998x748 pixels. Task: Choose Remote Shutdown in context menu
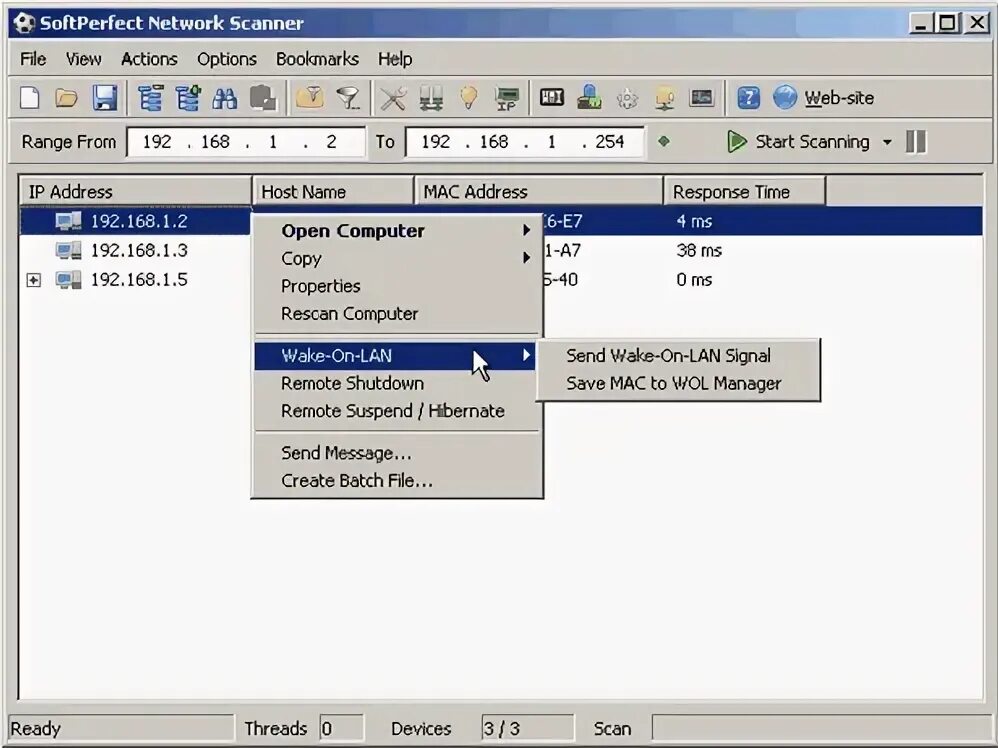click(x=397, y=383)
